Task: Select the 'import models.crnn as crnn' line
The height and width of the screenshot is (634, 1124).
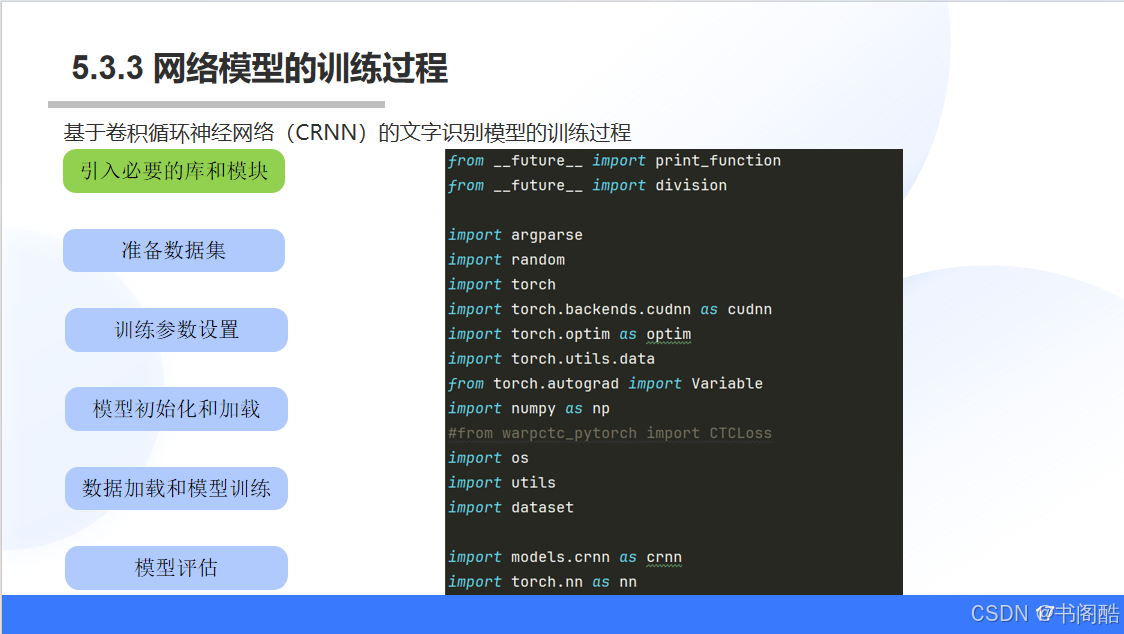Action: [x=565, y=557]
